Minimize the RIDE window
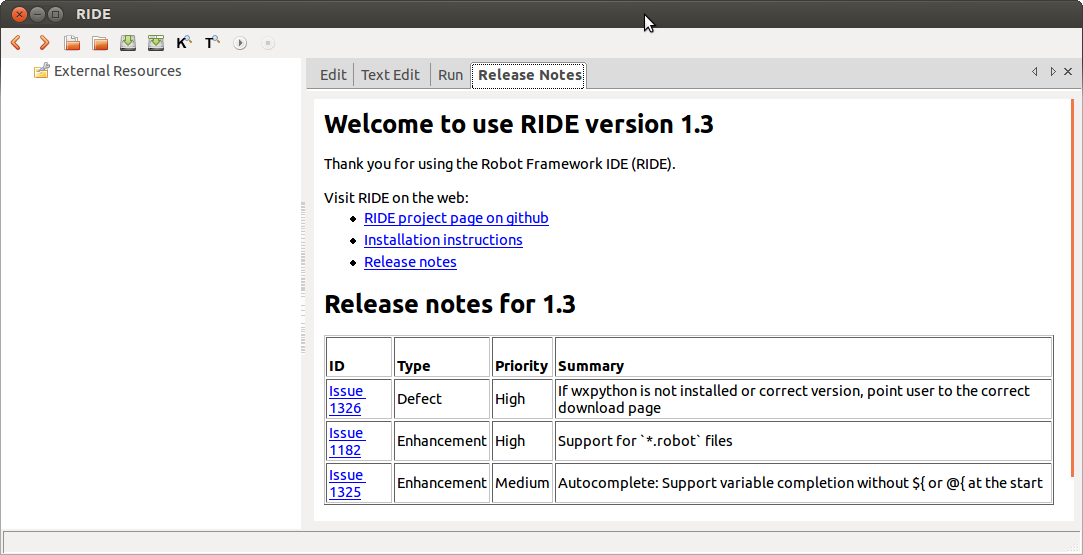Screen dimensions: 1083x555 37,14
